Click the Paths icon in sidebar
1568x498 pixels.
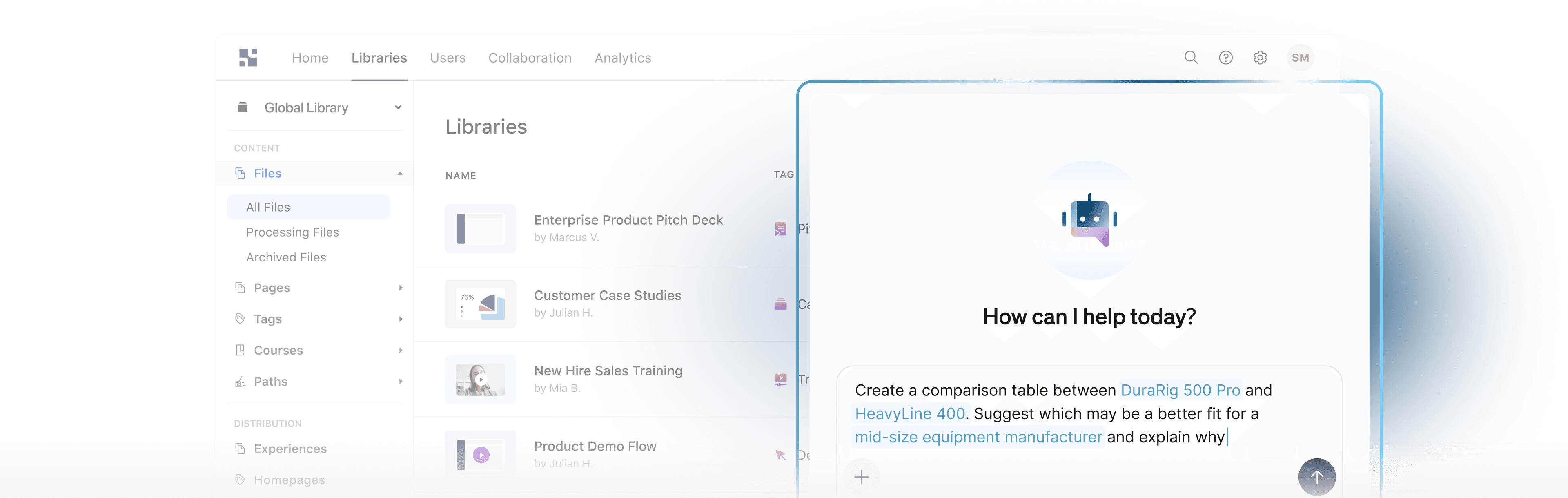(x=241, y=382)
